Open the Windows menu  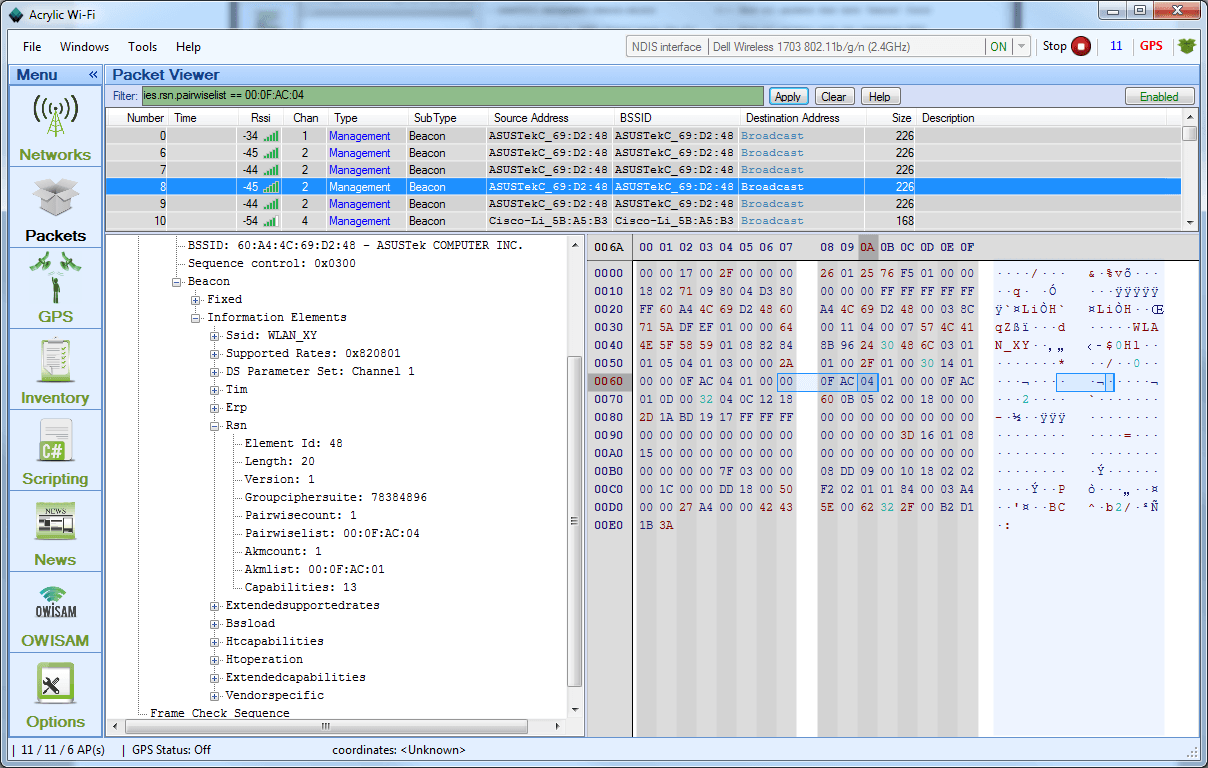[x=85, y=47]
